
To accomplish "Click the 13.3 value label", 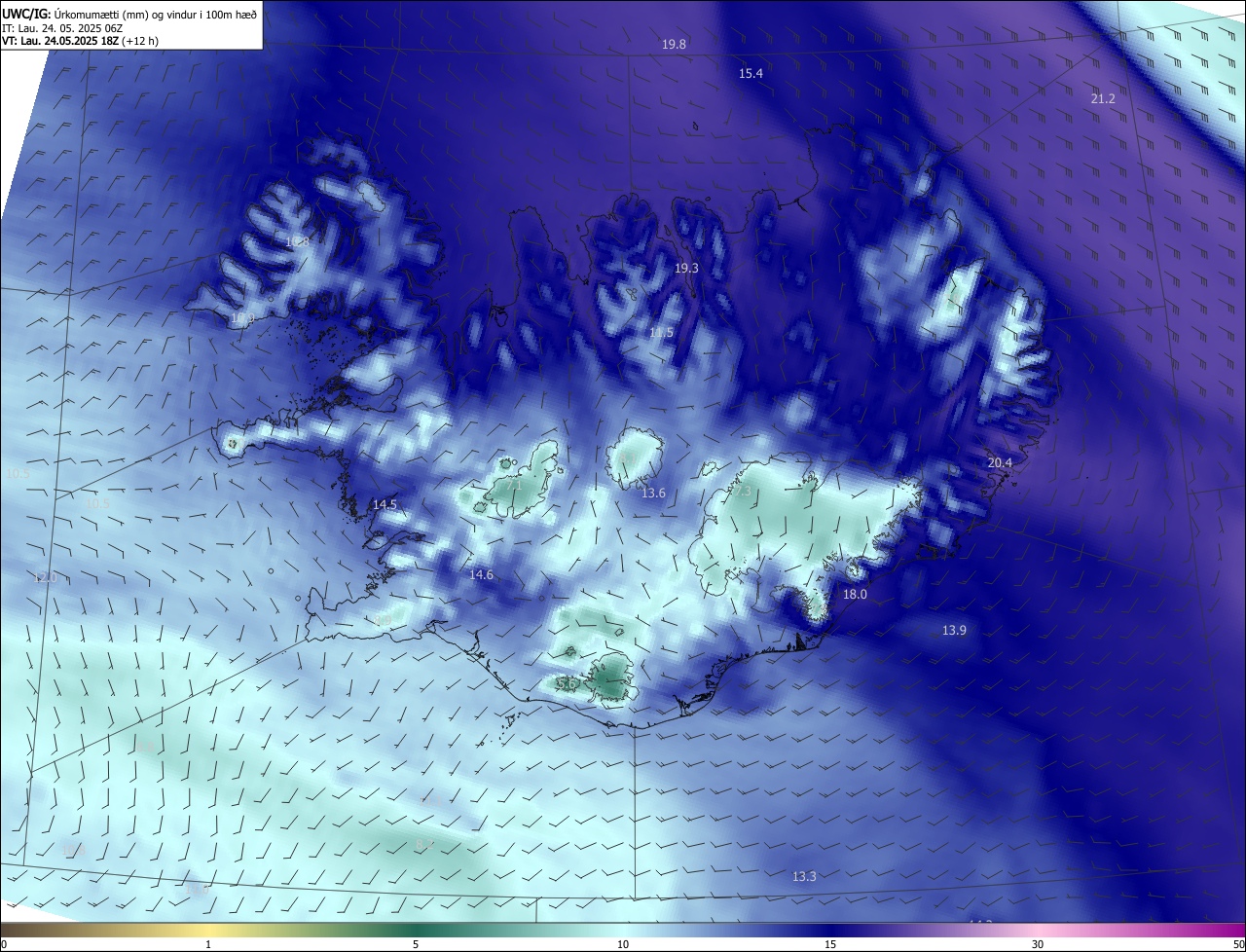I will (804, 877).
